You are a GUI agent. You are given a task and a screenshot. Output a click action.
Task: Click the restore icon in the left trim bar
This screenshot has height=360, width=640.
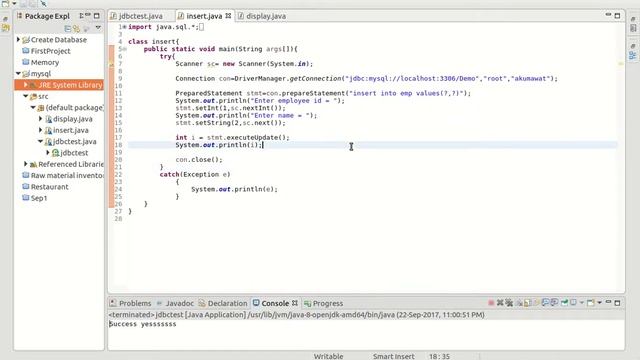tap(5, 19)
